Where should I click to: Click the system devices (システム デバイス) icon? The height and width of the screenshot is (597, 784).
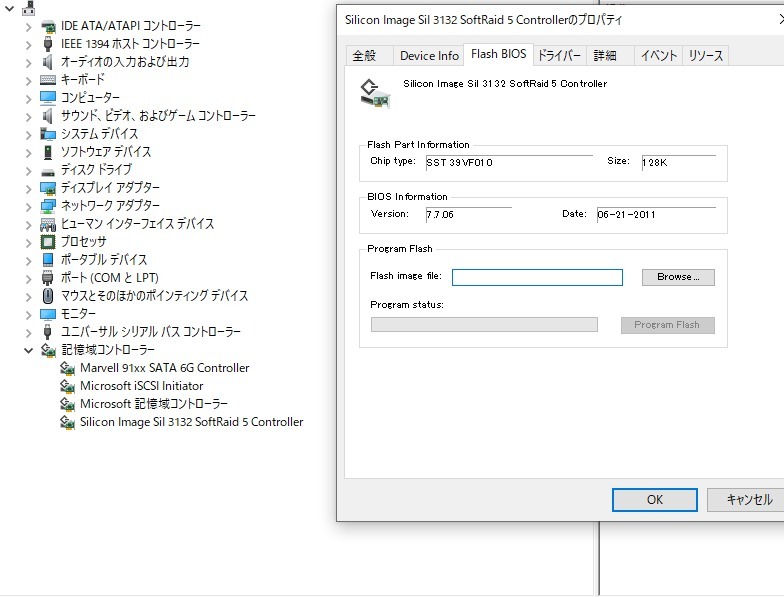click(x=48, y=134)
